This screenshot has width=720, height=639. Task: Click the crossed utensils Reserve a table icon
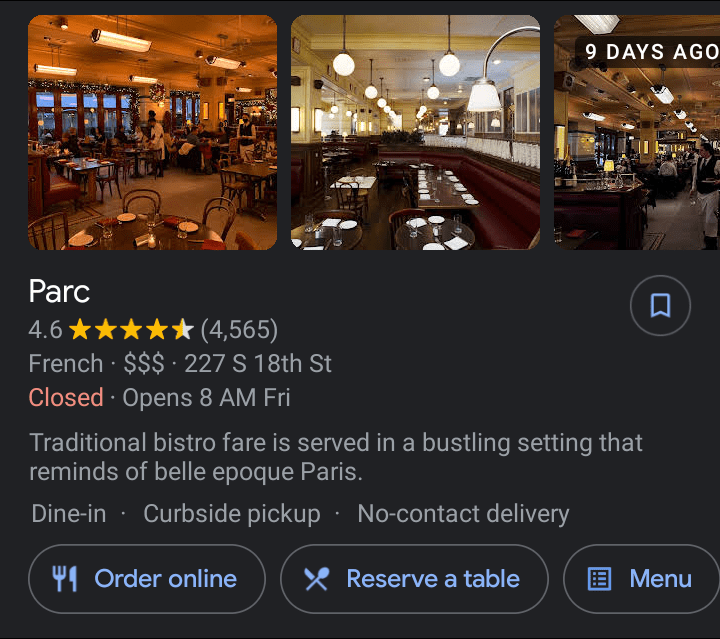point(317,579)
